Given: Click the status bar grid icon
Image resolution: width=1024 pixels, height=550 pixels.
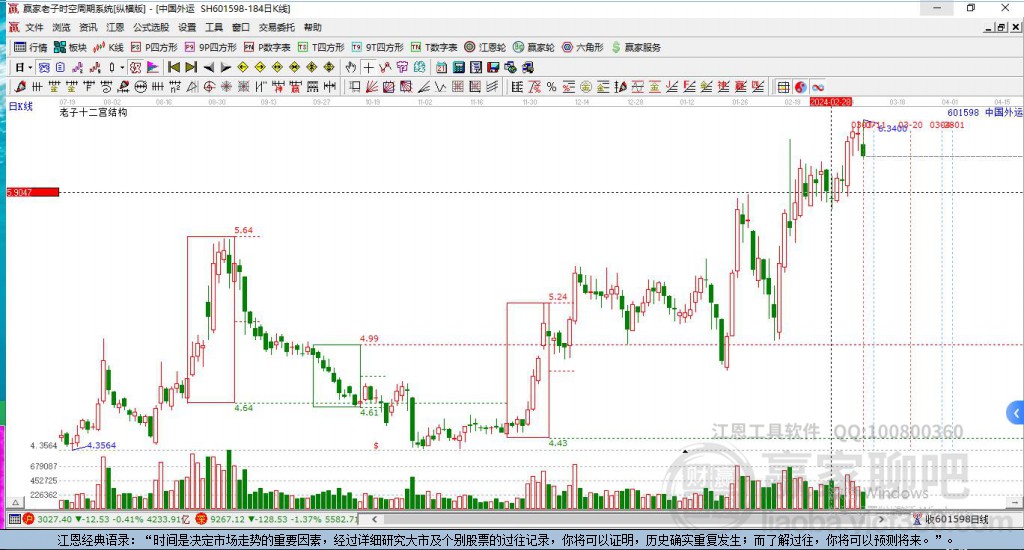Looking at the screenshot, I should (x=14, y=519).
